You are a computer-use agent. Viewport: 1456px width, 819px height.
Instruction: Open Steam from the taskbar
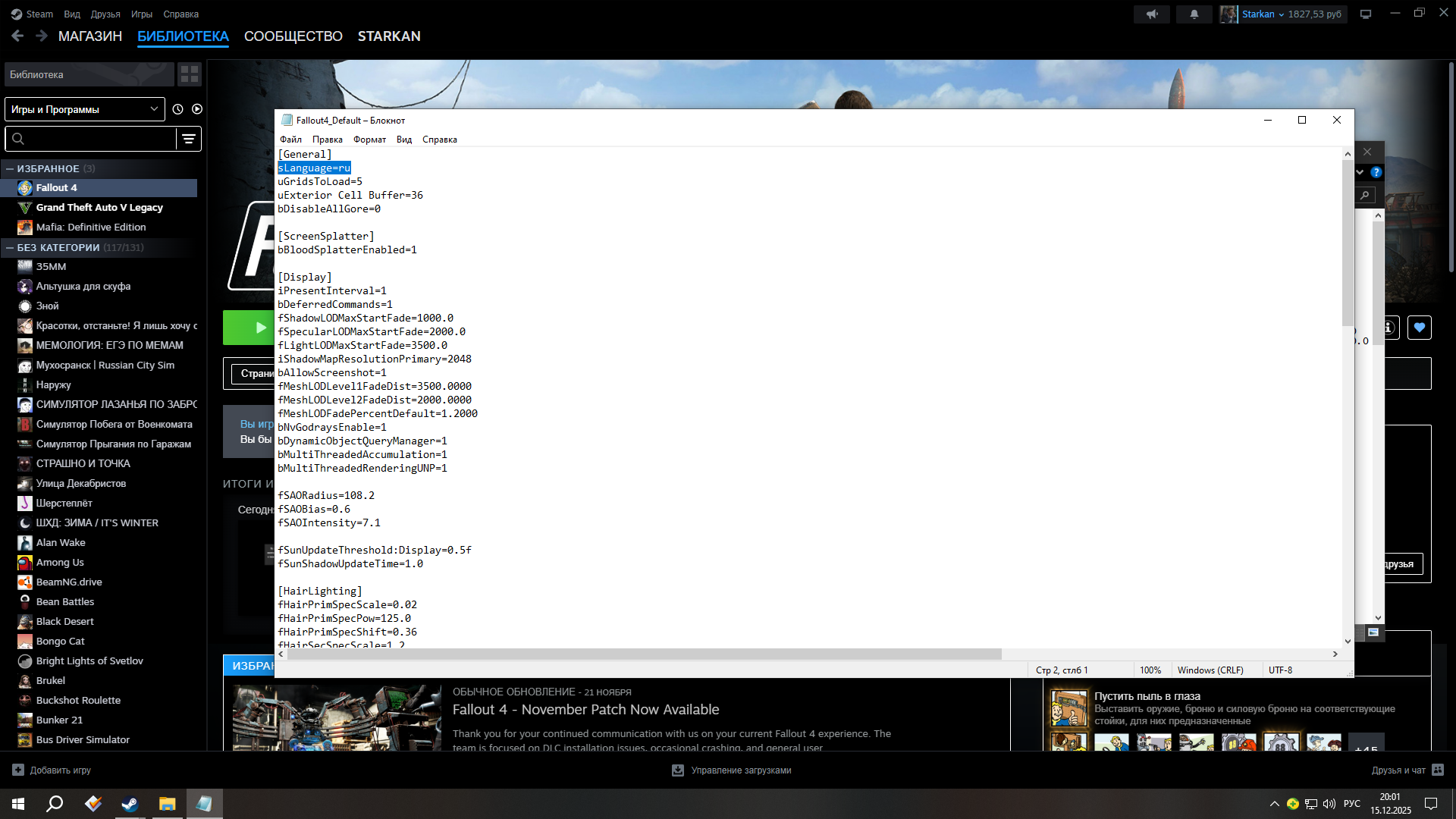tap(130, 804)
